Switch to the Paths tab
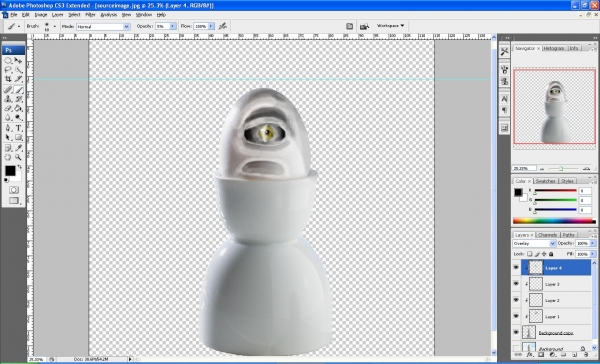Image resolution: width=600 pixels, height=364 pixels. point(569,235)
